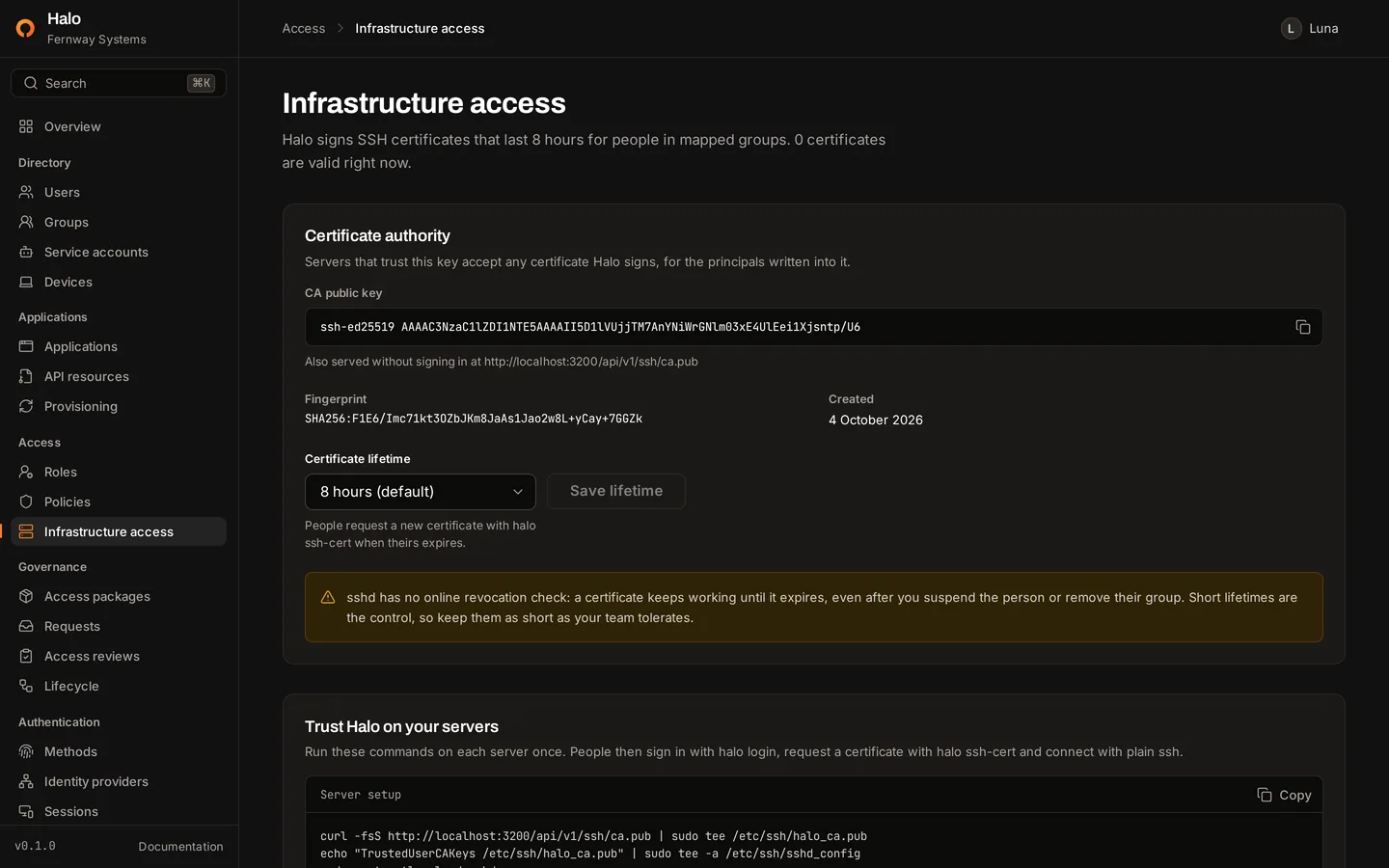Screen dimensions: 1389x868
Task: Click the created date 4 October 2026
Action: point(876,420)
